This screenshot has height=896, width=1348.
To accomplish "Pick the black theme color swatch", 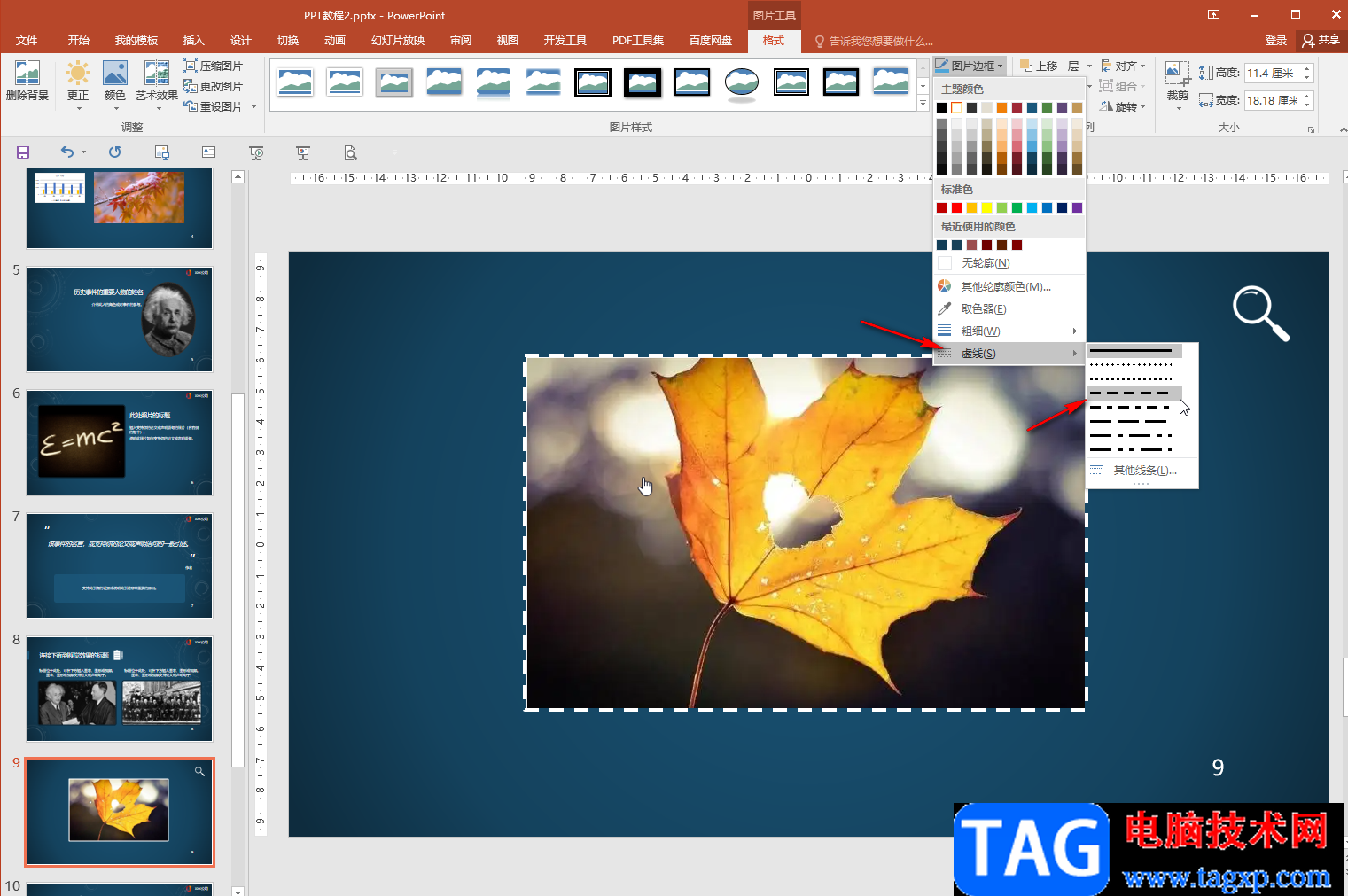I will click(941, 107).
